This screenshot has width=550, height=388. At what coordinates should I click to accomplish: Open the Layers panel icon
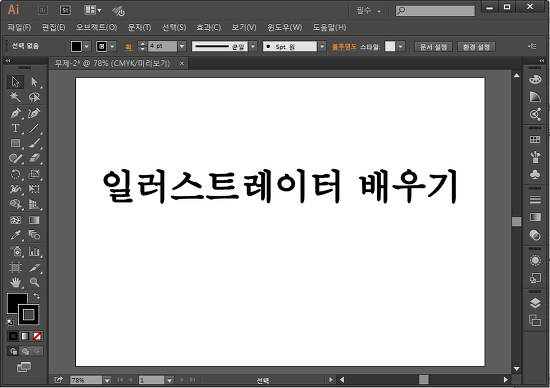(x=535, y=303)
